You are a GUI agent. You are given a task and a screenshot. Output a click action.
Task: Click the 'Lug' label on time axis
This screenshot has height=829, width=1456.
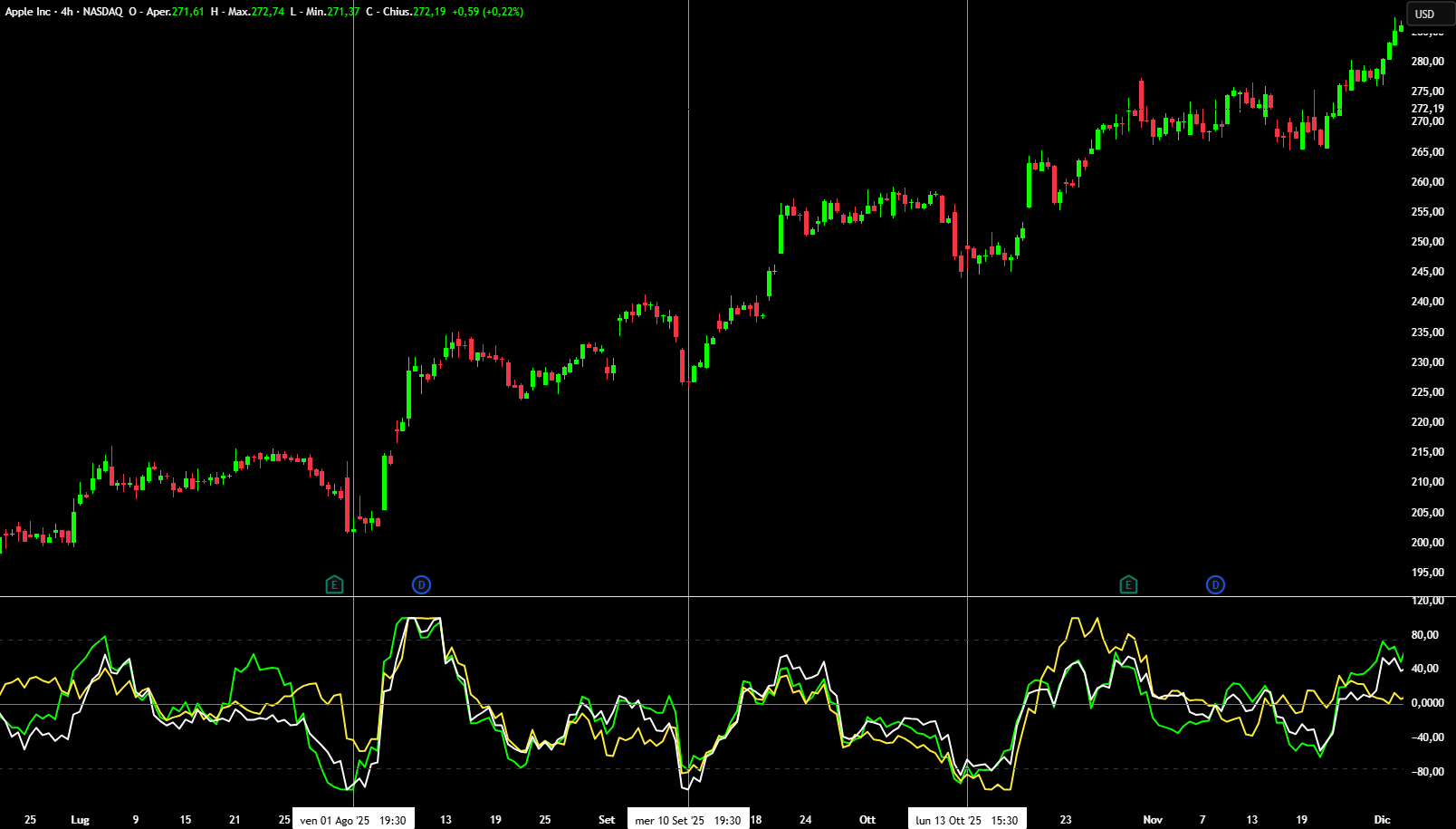[x=81, y=820]
